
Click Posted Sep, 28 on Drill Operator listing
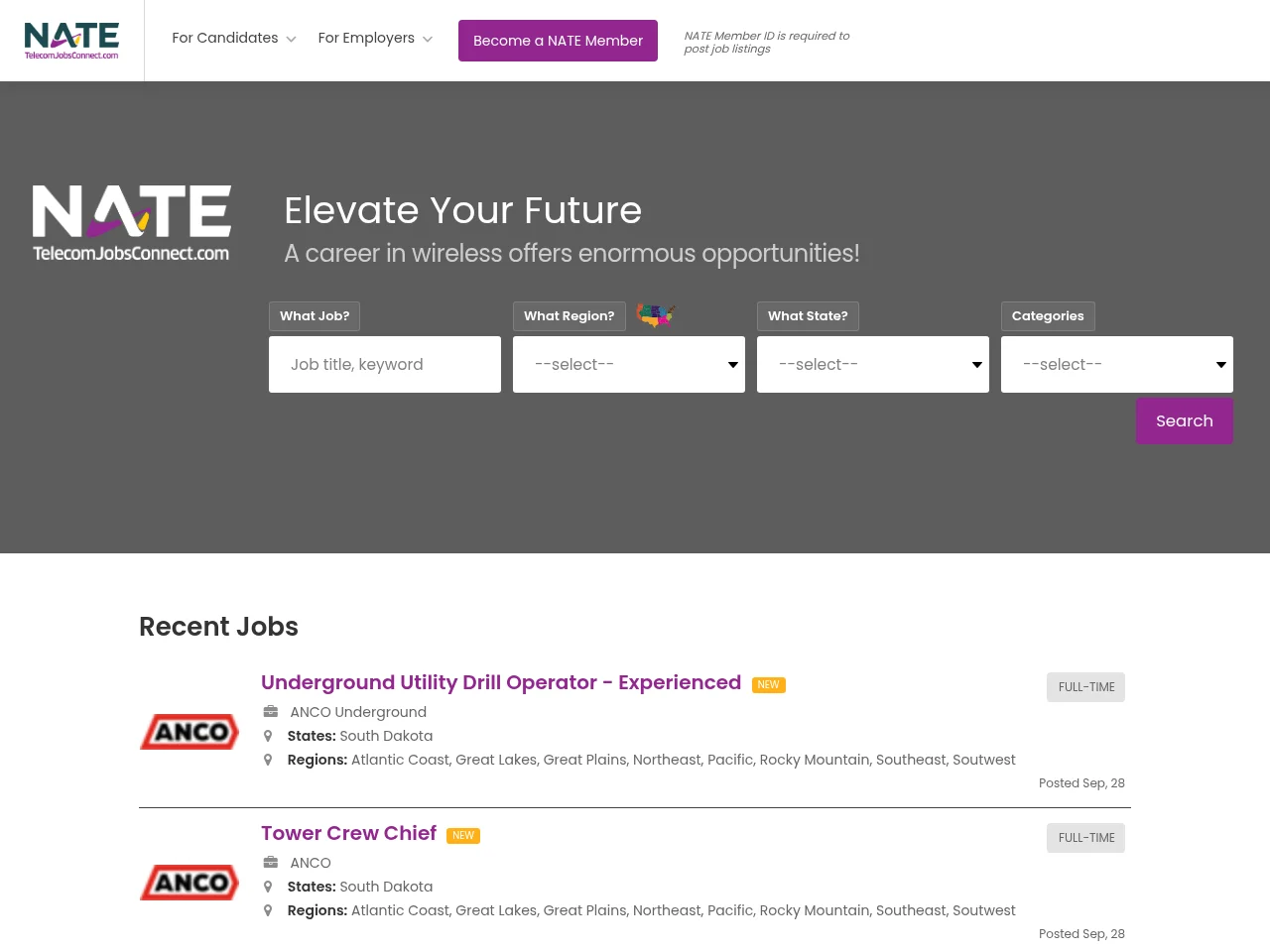coord(1081,783)
